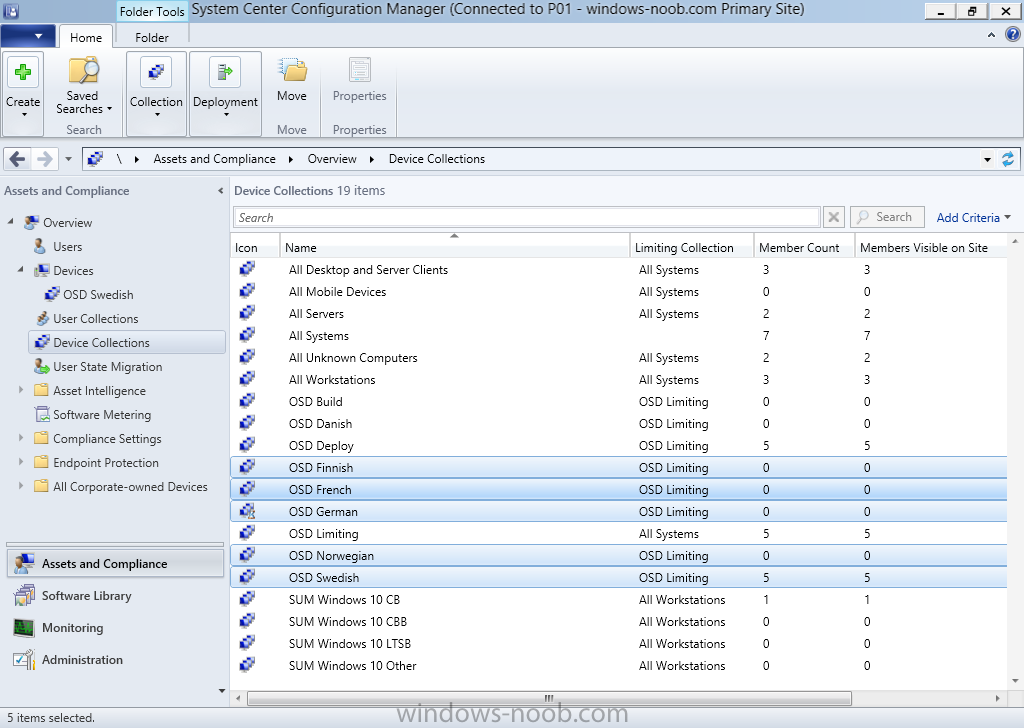The width and height of the screenshot is (1024, 728).
Task: Click inside the Search input field
Action: (526, 217)
